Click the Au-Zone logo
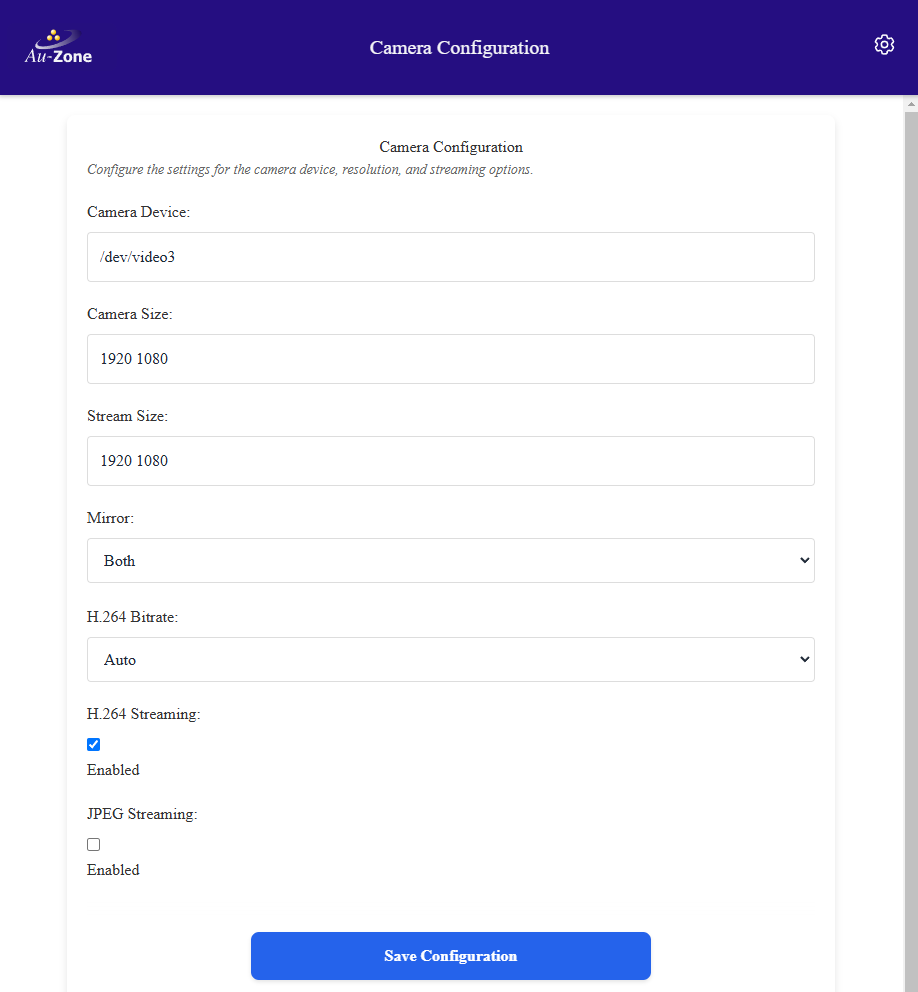 tap(57, 45)
